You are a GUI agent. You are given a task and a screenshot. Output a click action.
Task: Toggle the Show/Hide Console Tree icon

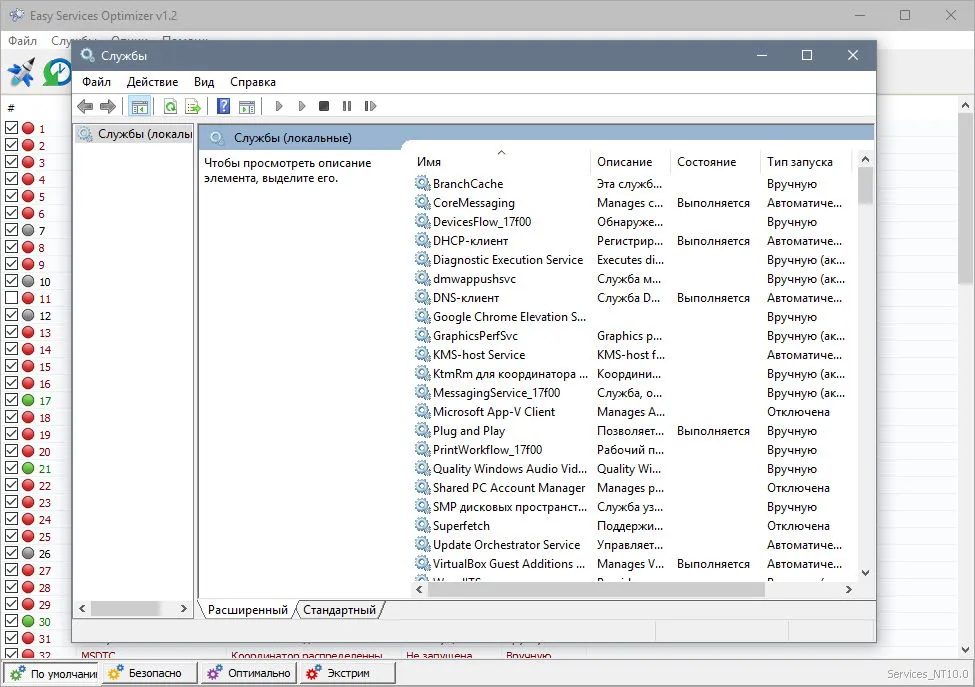139,106
